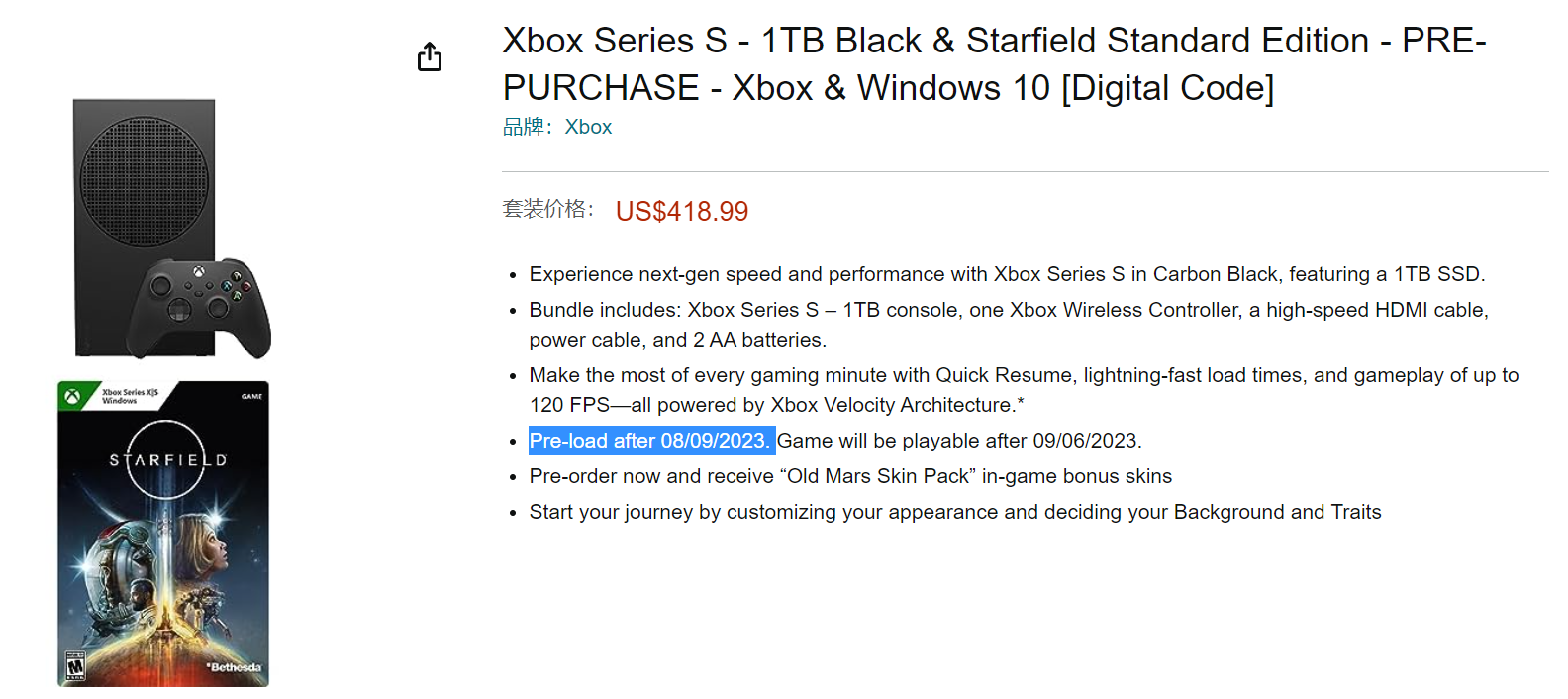This screenshot has width=1568, height=699.
Task: Click the share icon beside the title
Action: click(430, 57)
